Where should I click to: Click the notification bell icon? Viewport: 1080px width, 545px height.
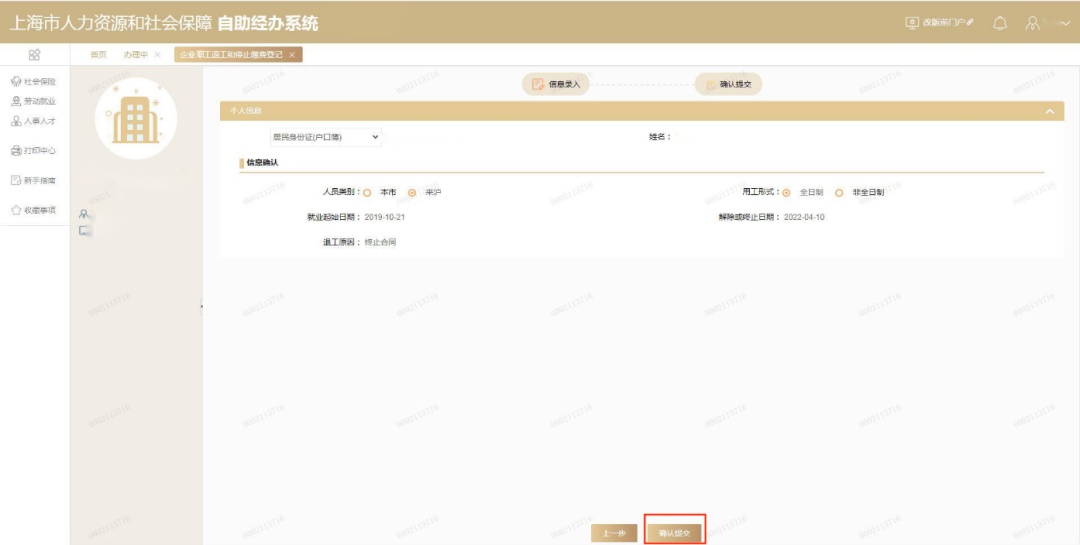coord(999,23)
